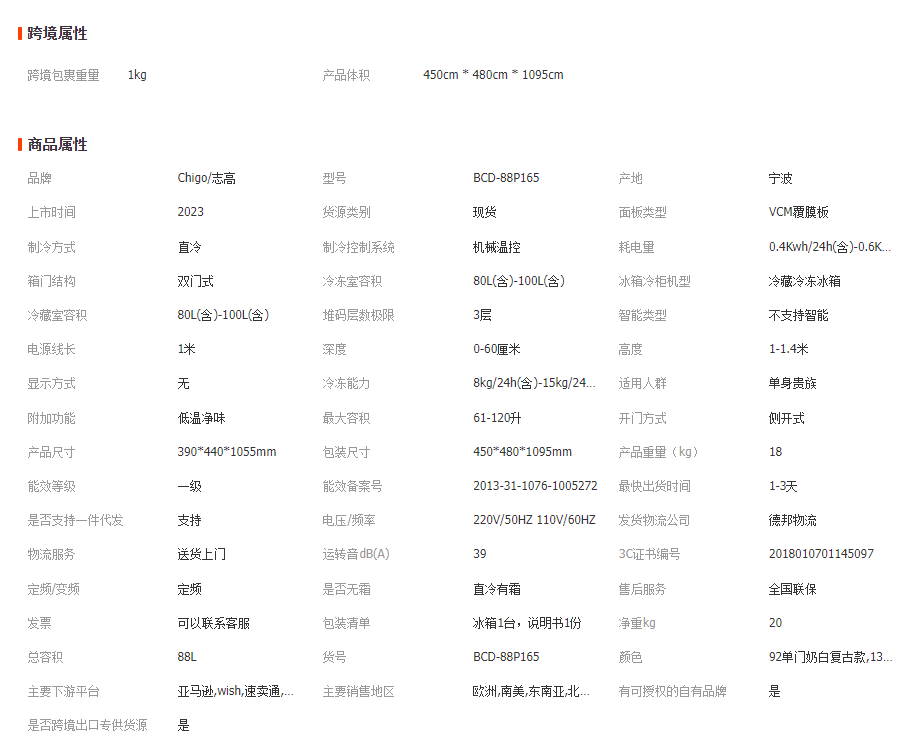Screen dimensions: 915x748
Task: Click the 主要下游平台 attribute label
Action: [x=64, y=691]
